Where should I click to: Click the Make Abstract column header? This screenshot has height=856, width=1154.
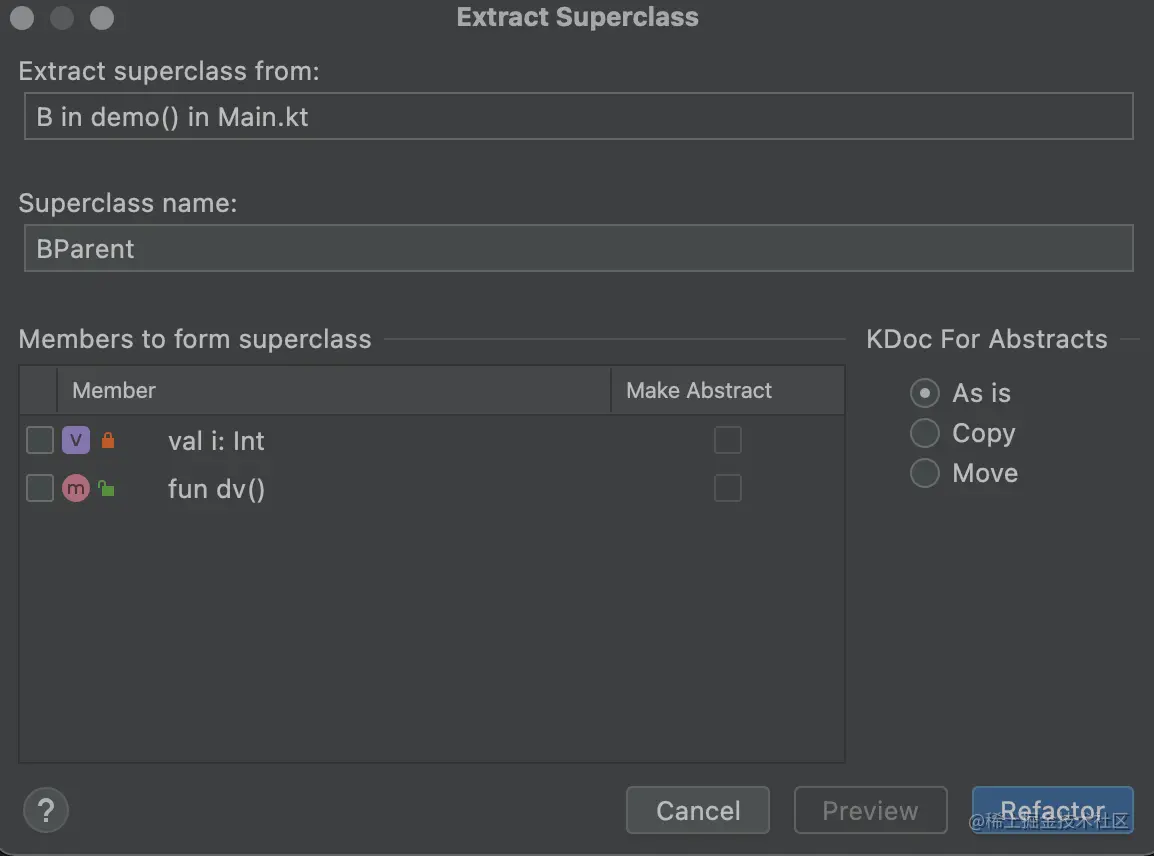click(x=699, y=390)
